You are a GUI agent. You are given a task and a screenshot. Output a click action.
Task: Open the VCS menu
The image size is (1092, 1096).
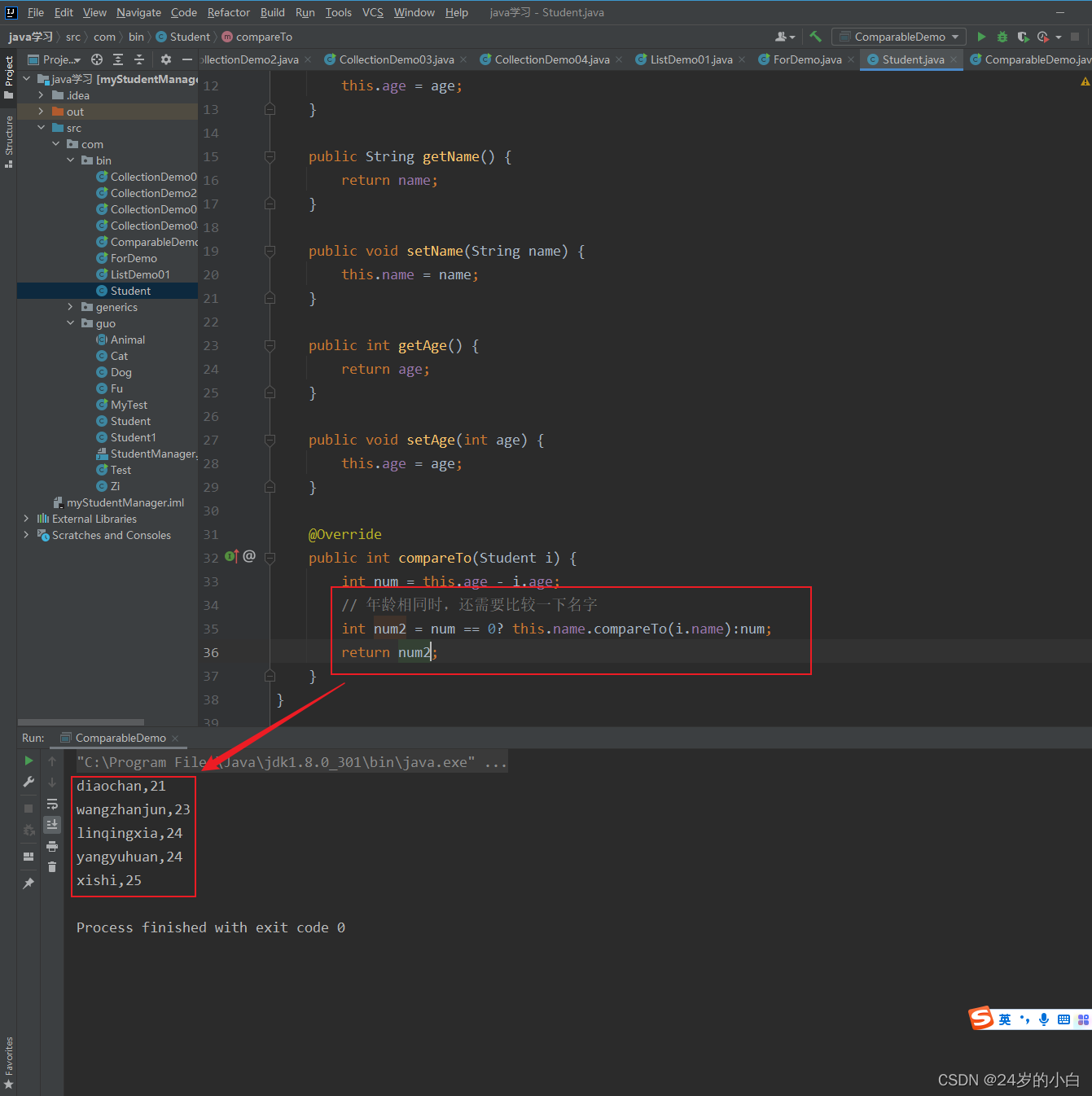[x=373, y=12]
